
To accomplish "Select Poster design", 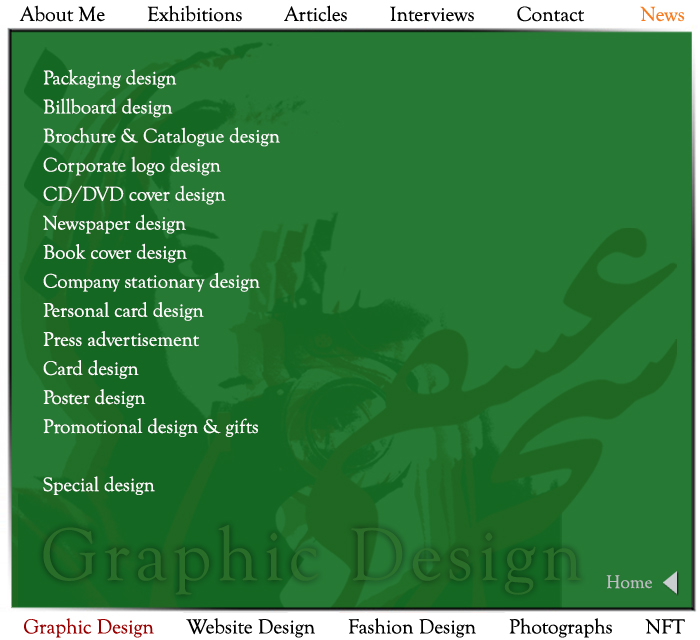I will coord(94,398).
